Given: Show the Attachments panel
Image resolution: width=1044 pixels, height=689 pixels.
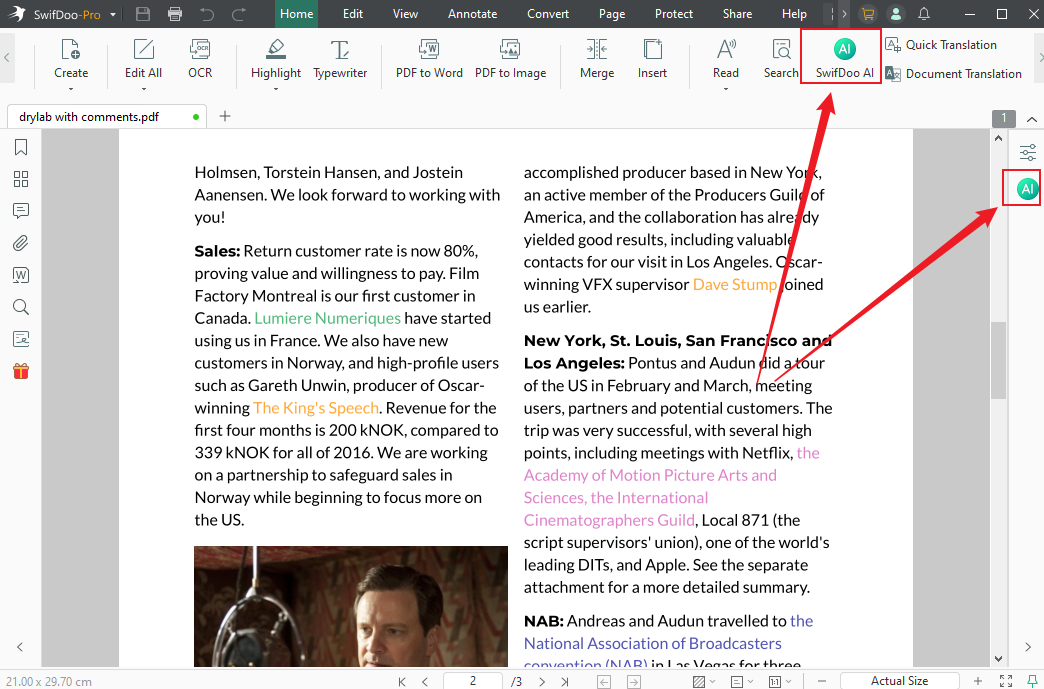Looking at the screenshot, I should point(21,243).
